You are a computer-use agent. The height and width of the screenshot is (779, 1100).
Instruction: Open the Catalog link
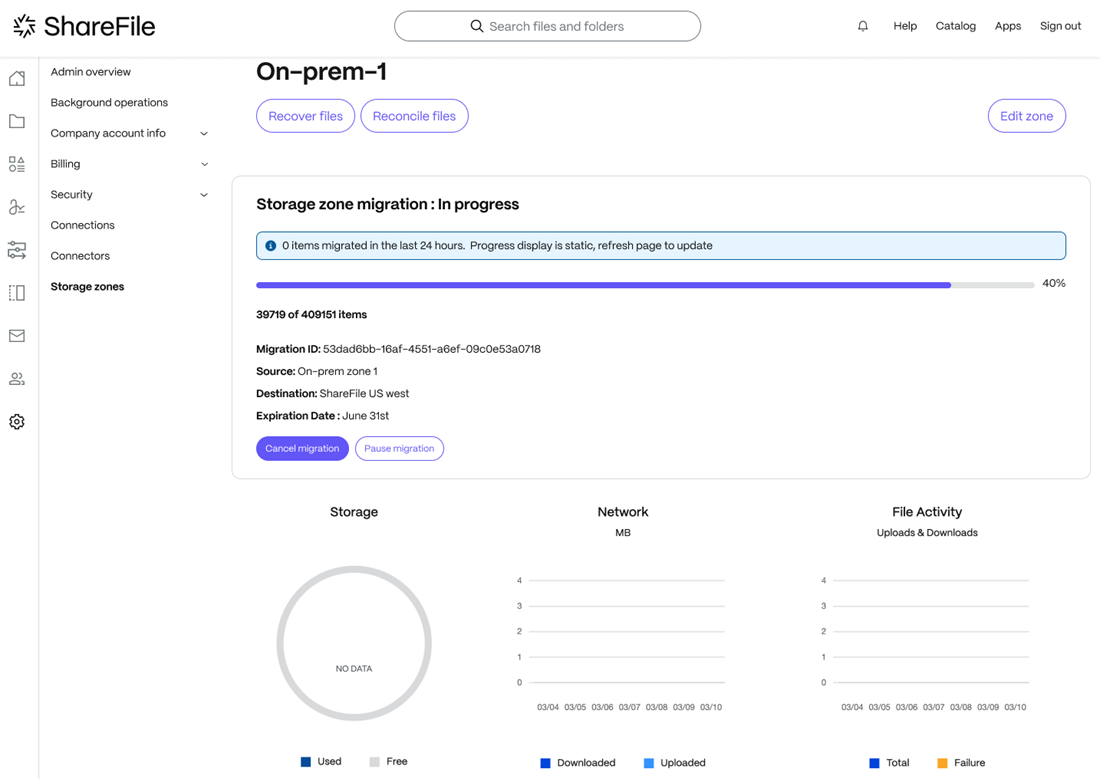click(x=955, y=26)
